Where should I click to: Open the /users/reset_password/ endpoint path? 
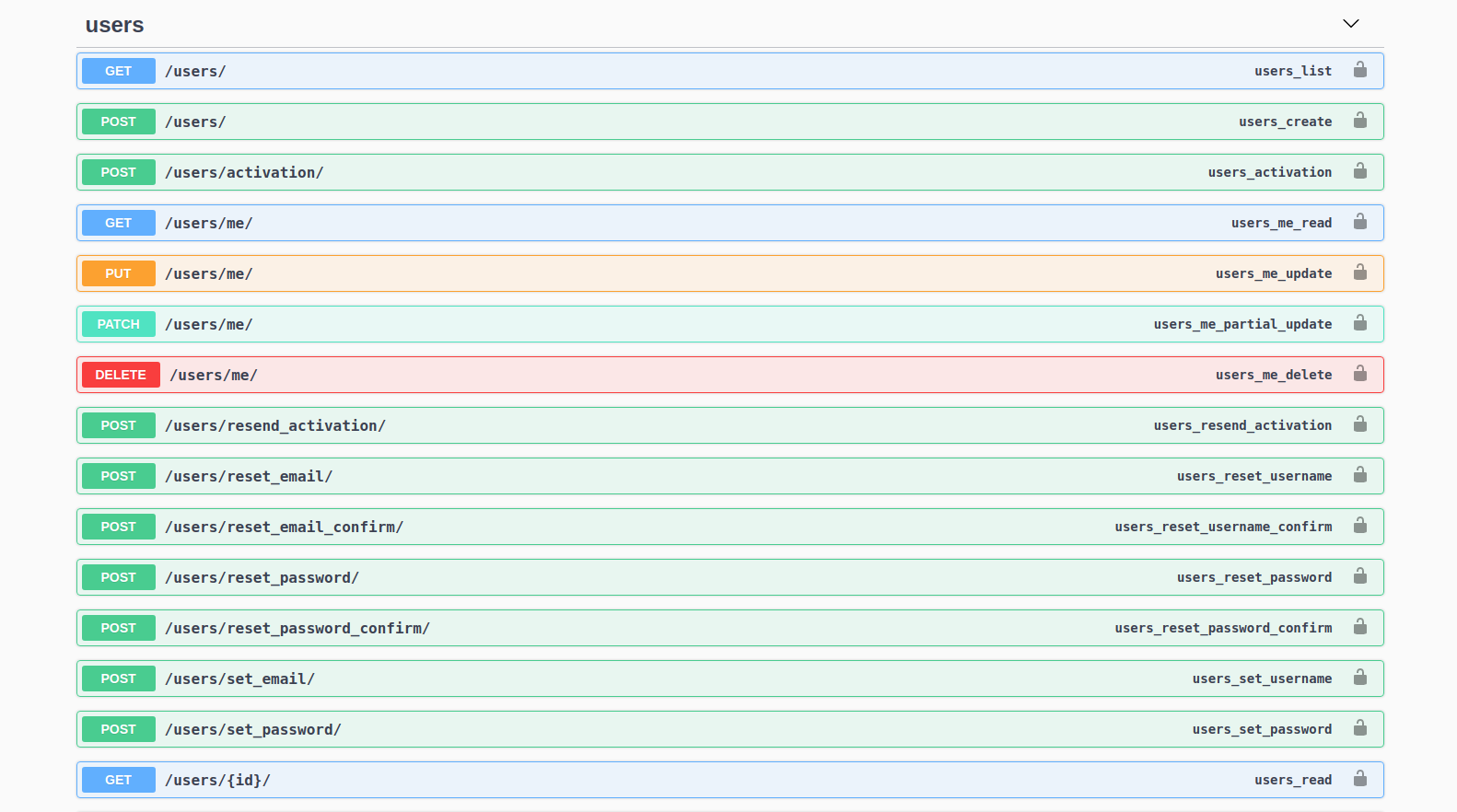pyautogui.click(x=262, y=577)
